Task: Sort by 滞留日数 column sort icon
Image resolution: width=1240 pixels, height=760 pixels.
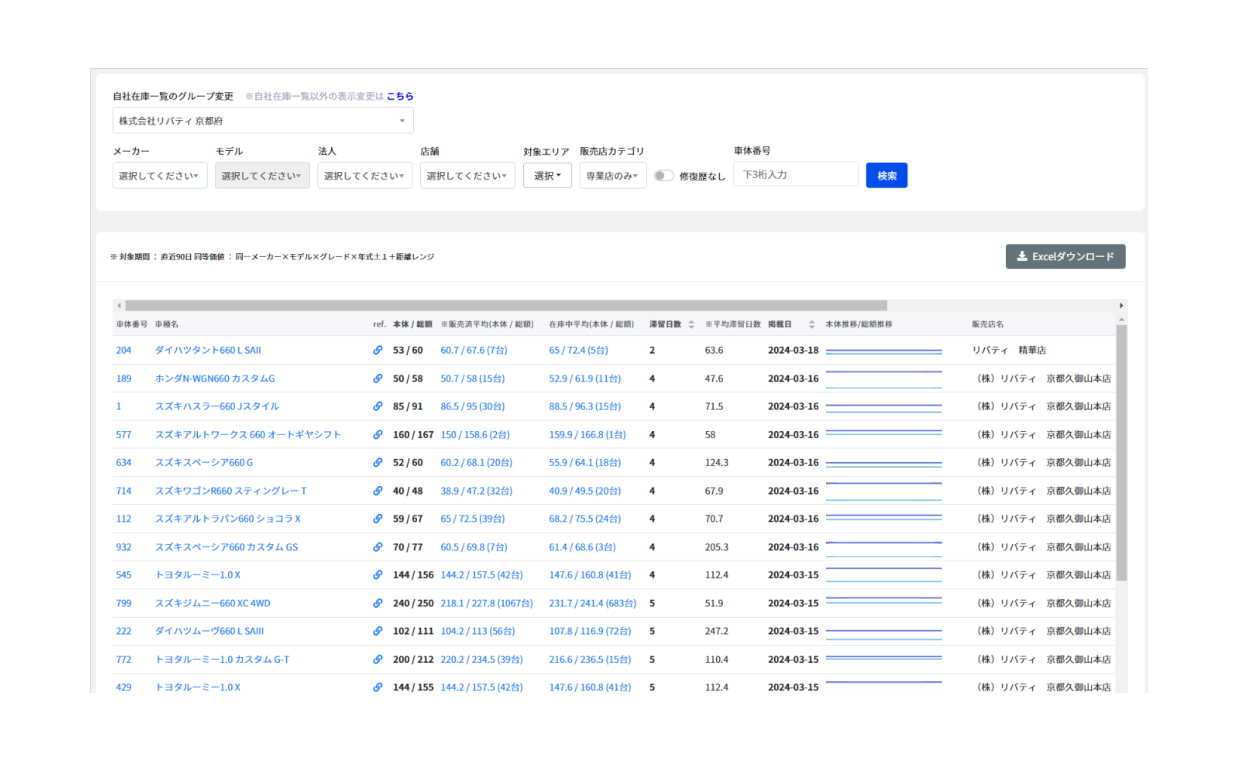Action: click(691, 324)
